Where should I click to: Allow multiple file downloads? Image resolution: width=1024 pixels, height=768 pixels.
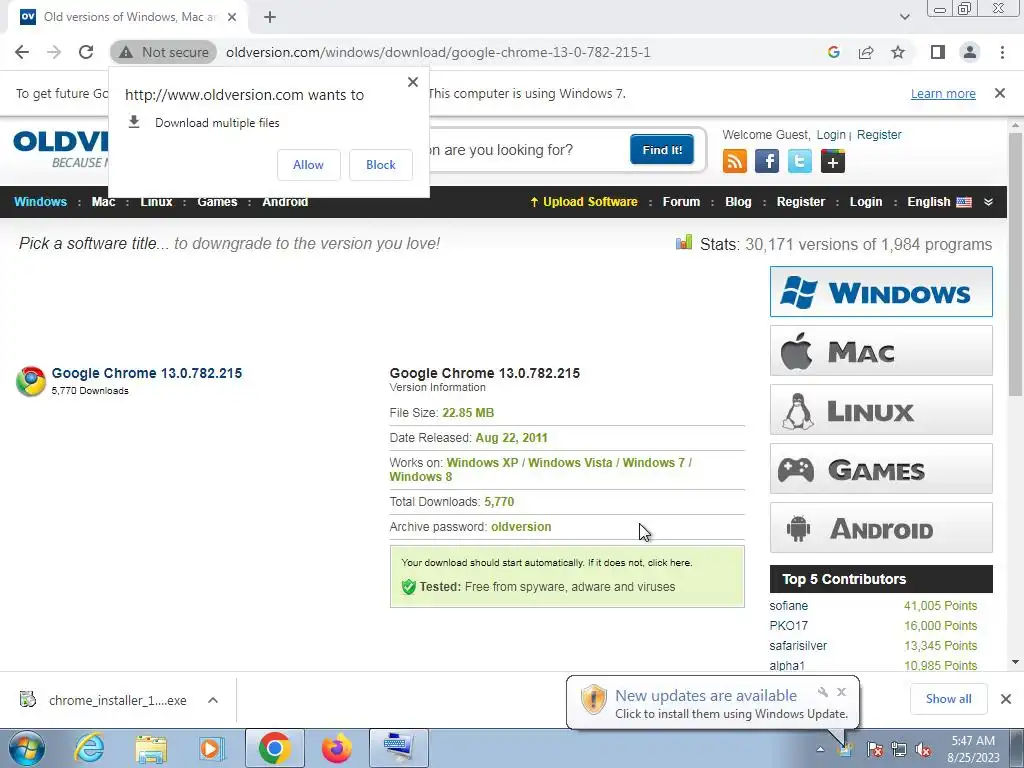coord(308,165)
